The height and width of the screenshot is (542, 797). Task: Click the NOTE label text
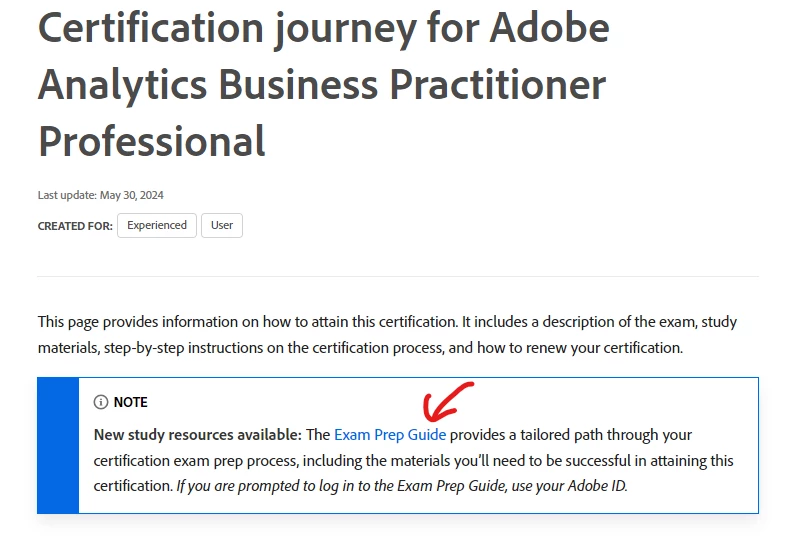(x=131, y=402)
